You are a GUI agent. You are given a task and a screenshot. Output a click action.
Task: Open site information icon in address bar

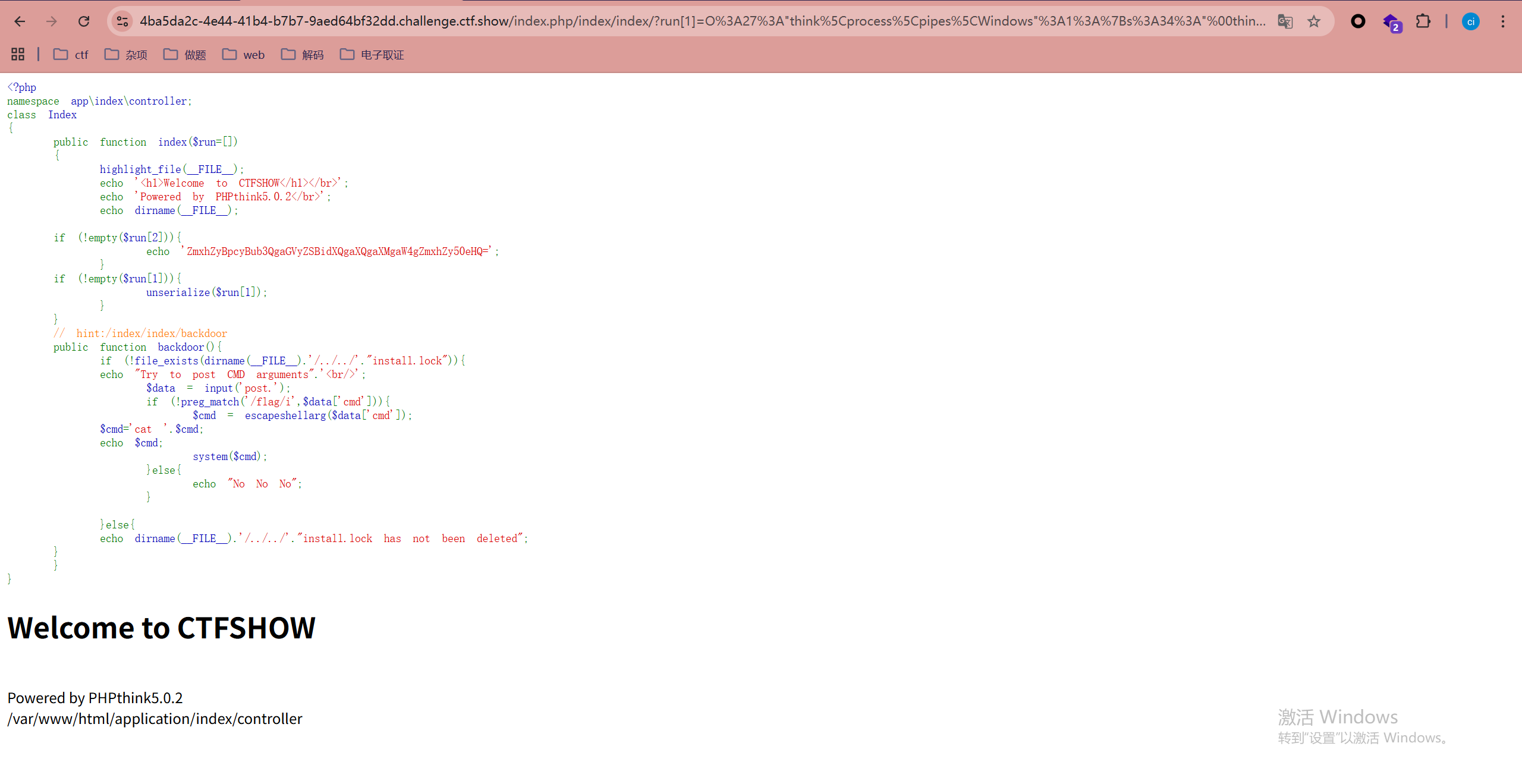coord(122,21)
